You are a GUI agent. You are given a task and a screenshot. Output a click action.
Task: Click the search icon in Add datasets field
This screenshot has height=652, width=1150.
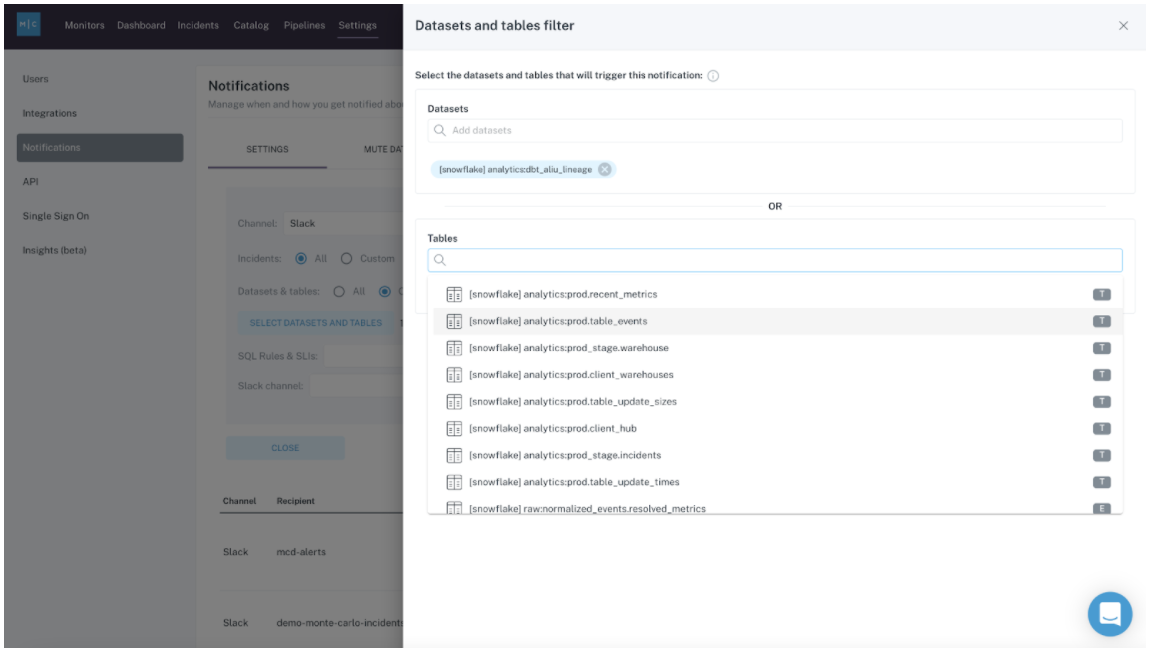[x=439, y=131]
